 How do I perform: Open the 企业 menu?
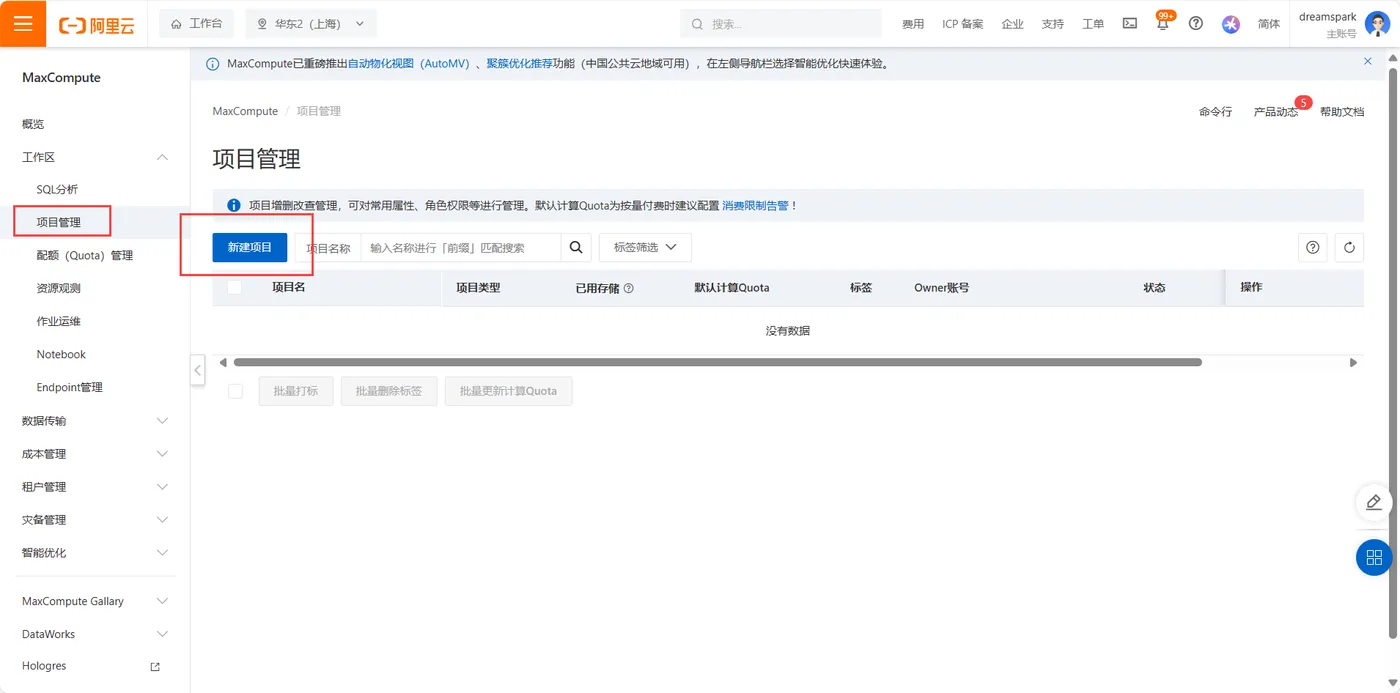point(1013,24)
